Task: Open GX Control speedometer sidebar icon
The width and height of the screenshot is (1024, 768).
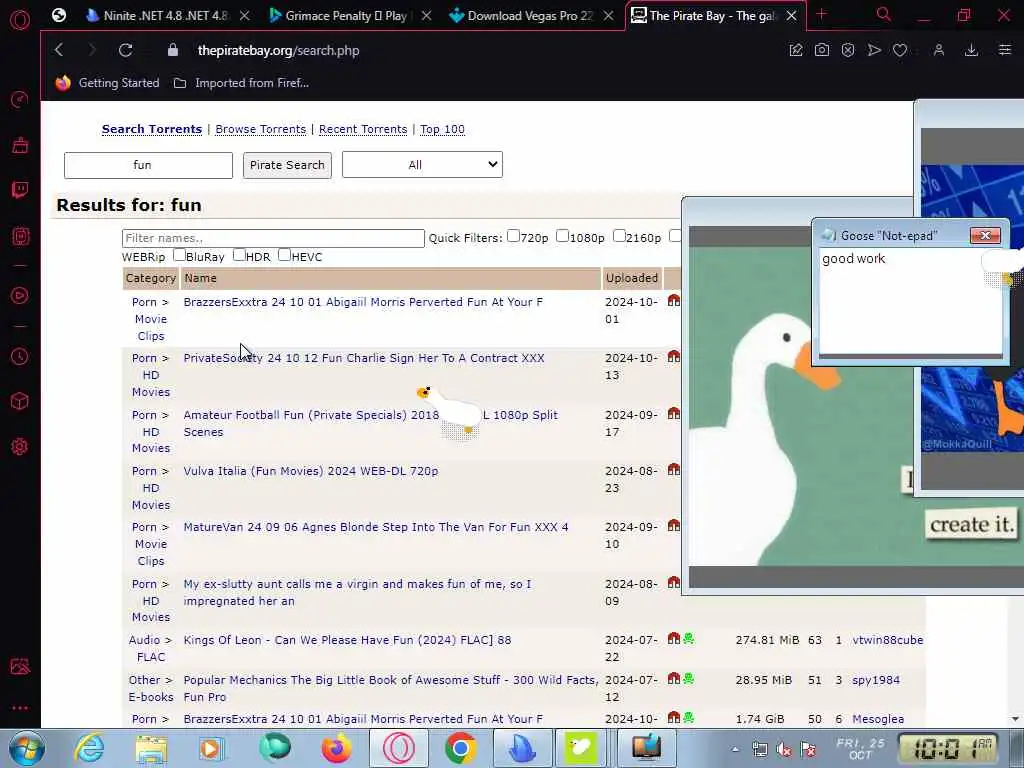Action: coord(20,99)
